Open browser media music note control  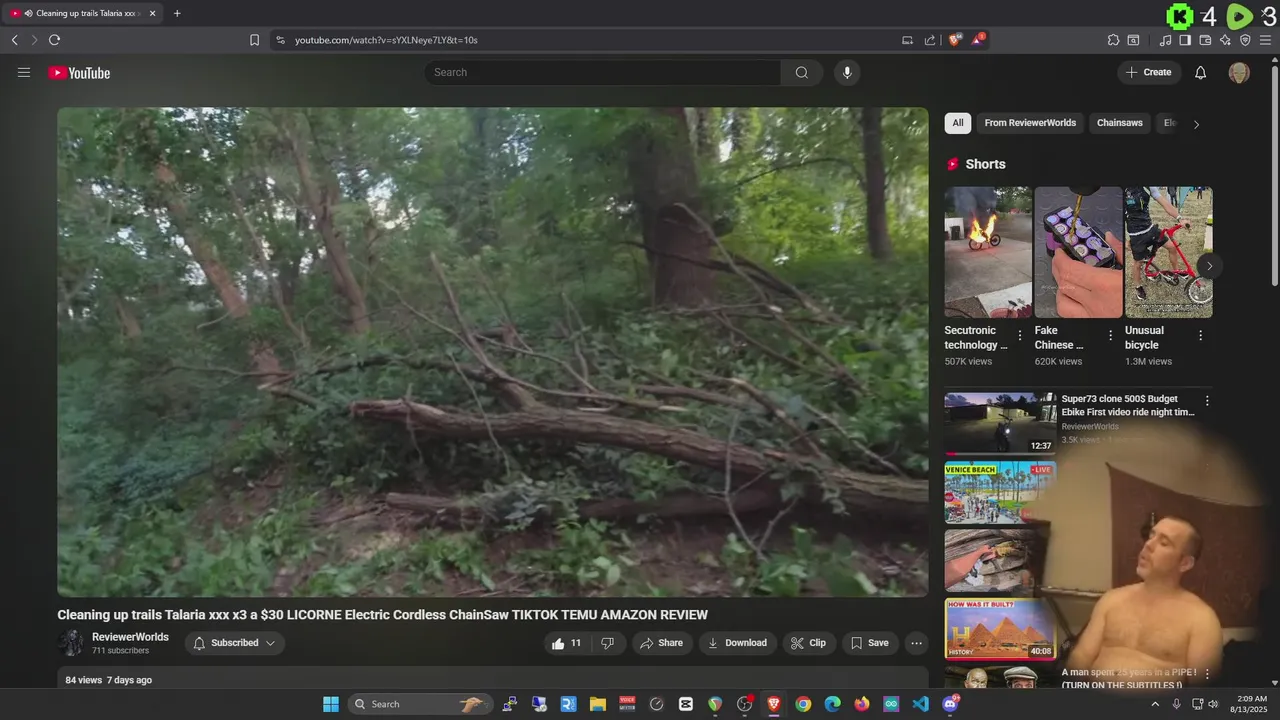[1165, 40]
